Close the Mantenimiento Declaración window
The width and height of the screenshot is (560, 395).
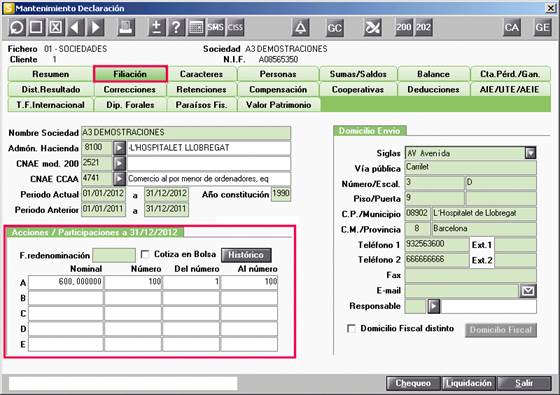point(551,8)
